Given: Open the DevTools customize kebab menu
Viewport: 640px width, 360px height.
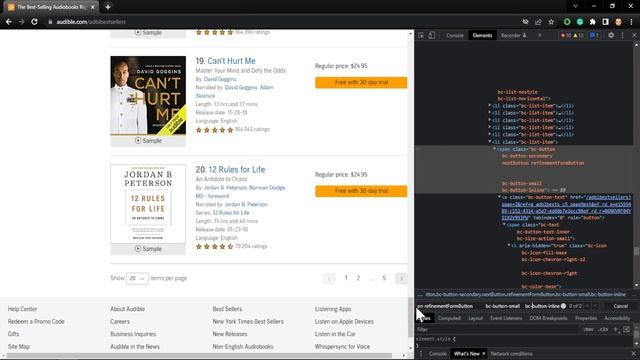Looking at the screenshot, I should point(622,36).
